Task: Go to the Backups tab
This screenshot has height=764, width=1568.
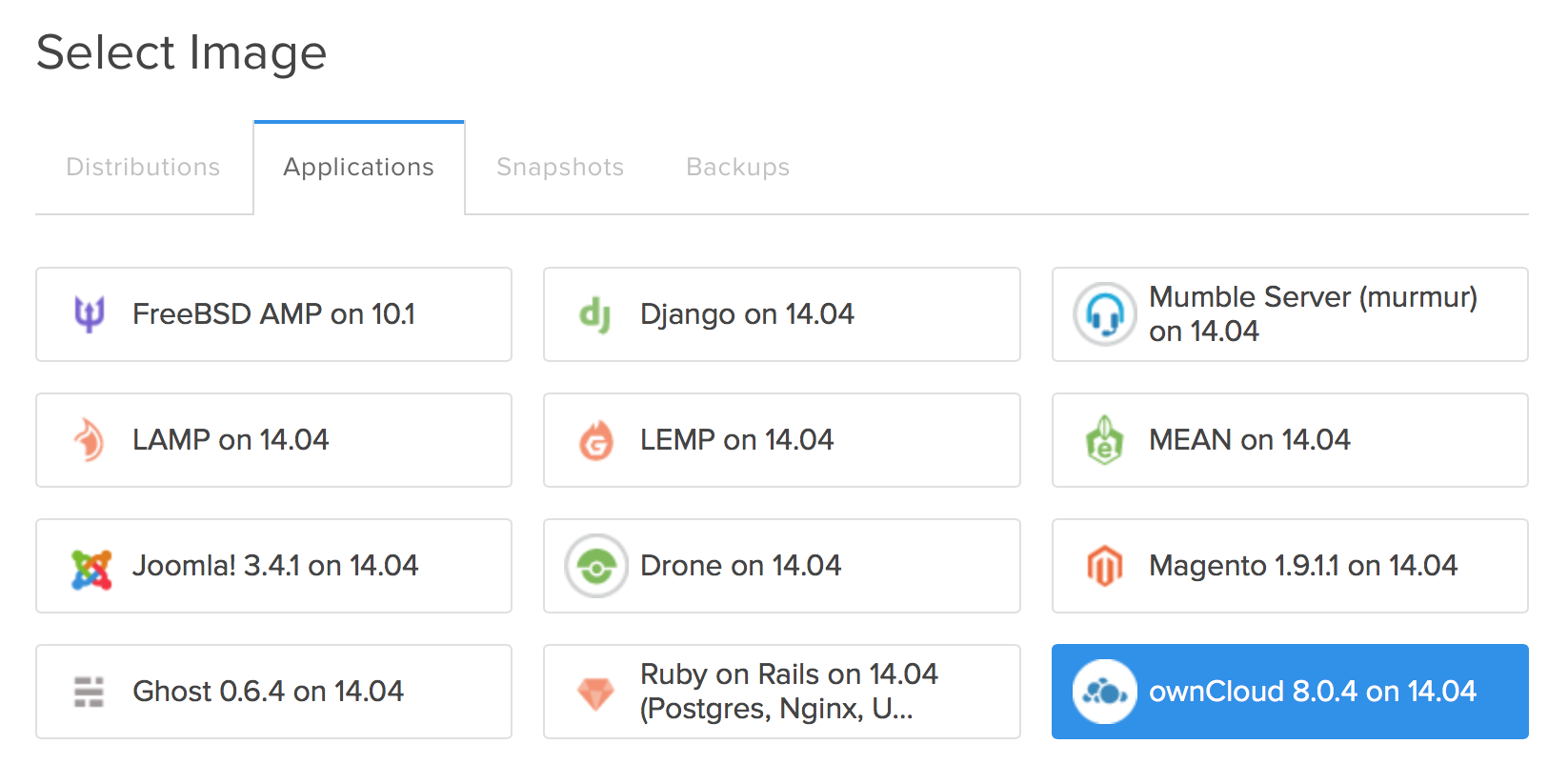Action: 738,167
